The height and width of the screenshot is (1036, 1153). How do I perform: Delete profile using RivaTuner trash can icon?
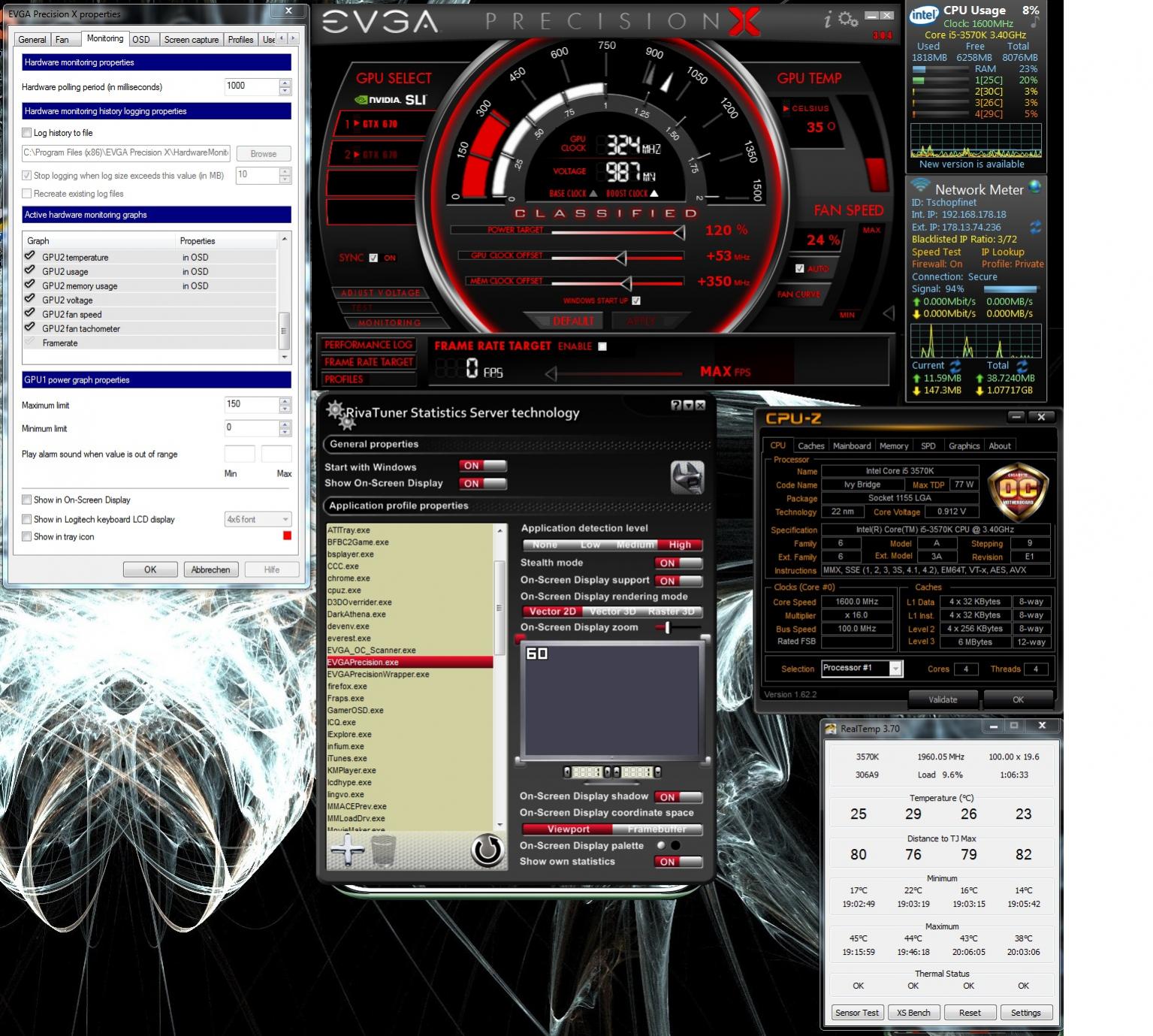click(384, 850)
